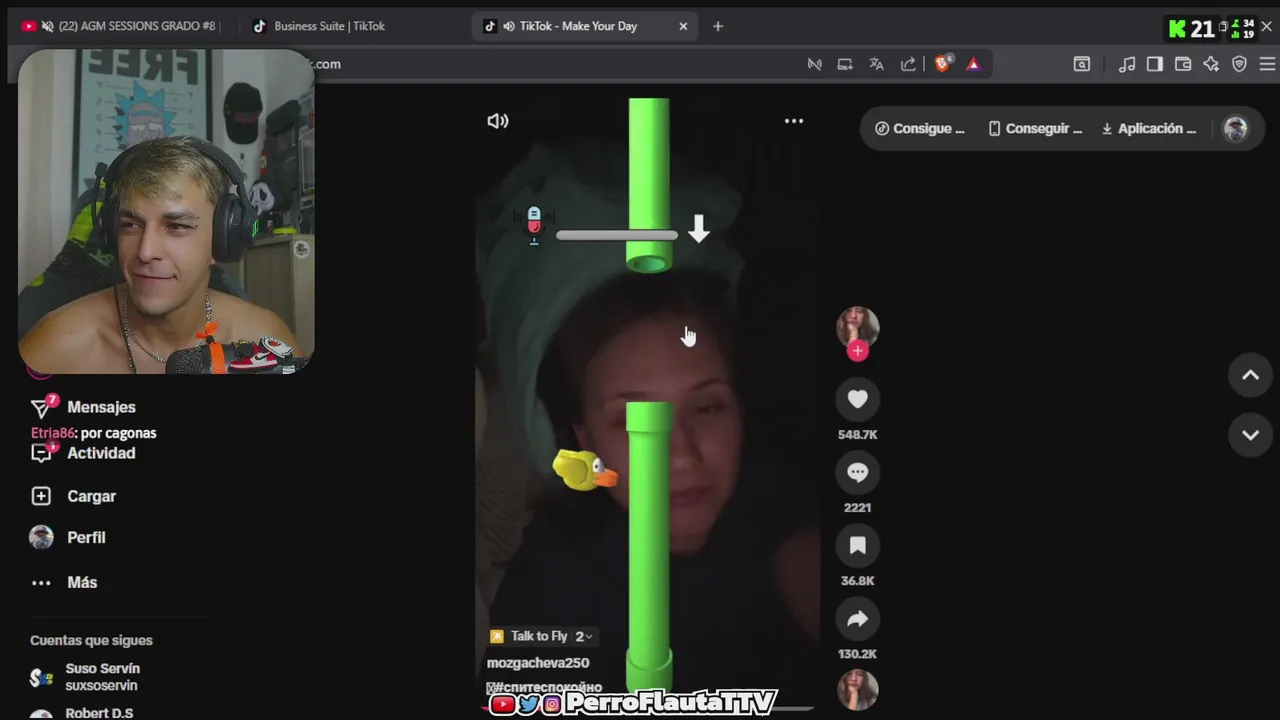This screenshot has height=720, width=1280.
Task: Go to the next video with down chevron
Action: click(x=1250, y=435)
